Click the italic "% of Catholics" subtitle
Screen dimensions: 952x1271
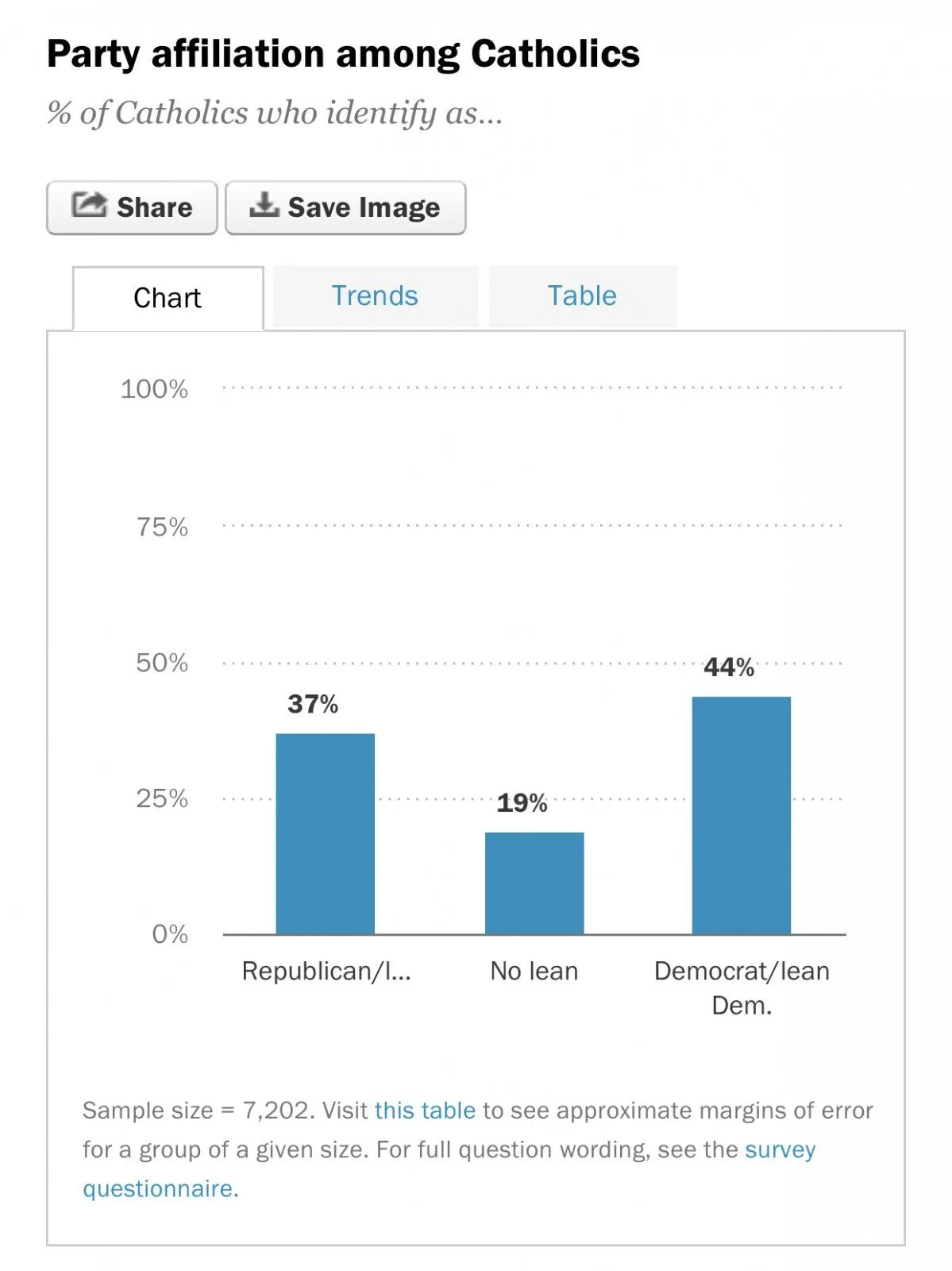275,114
